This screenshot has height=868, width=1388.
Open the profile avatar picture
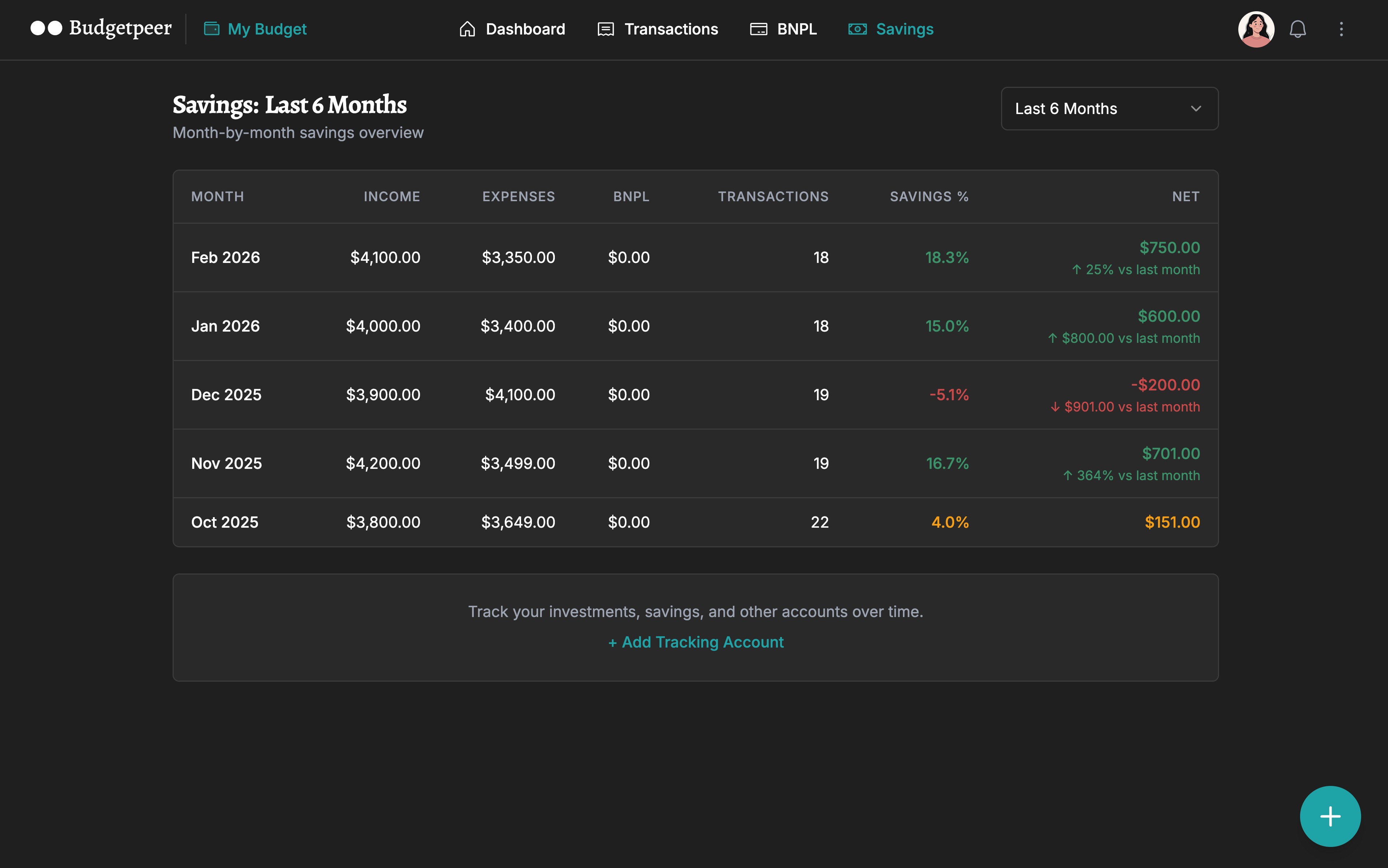pyautogui.click(x=1256, y=29)
